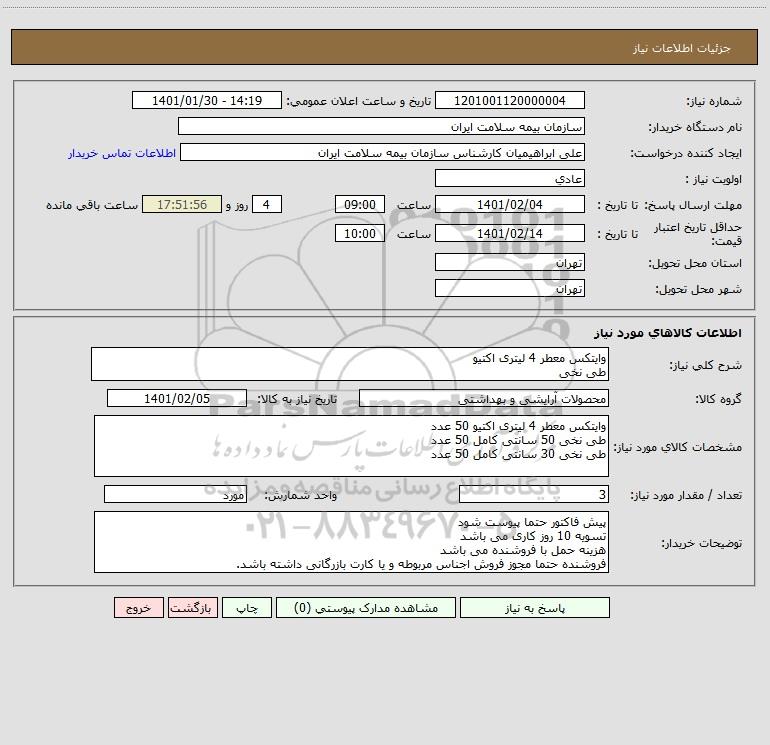Open مشاهده مدارک پیوستی (0) button

point(366,608)
